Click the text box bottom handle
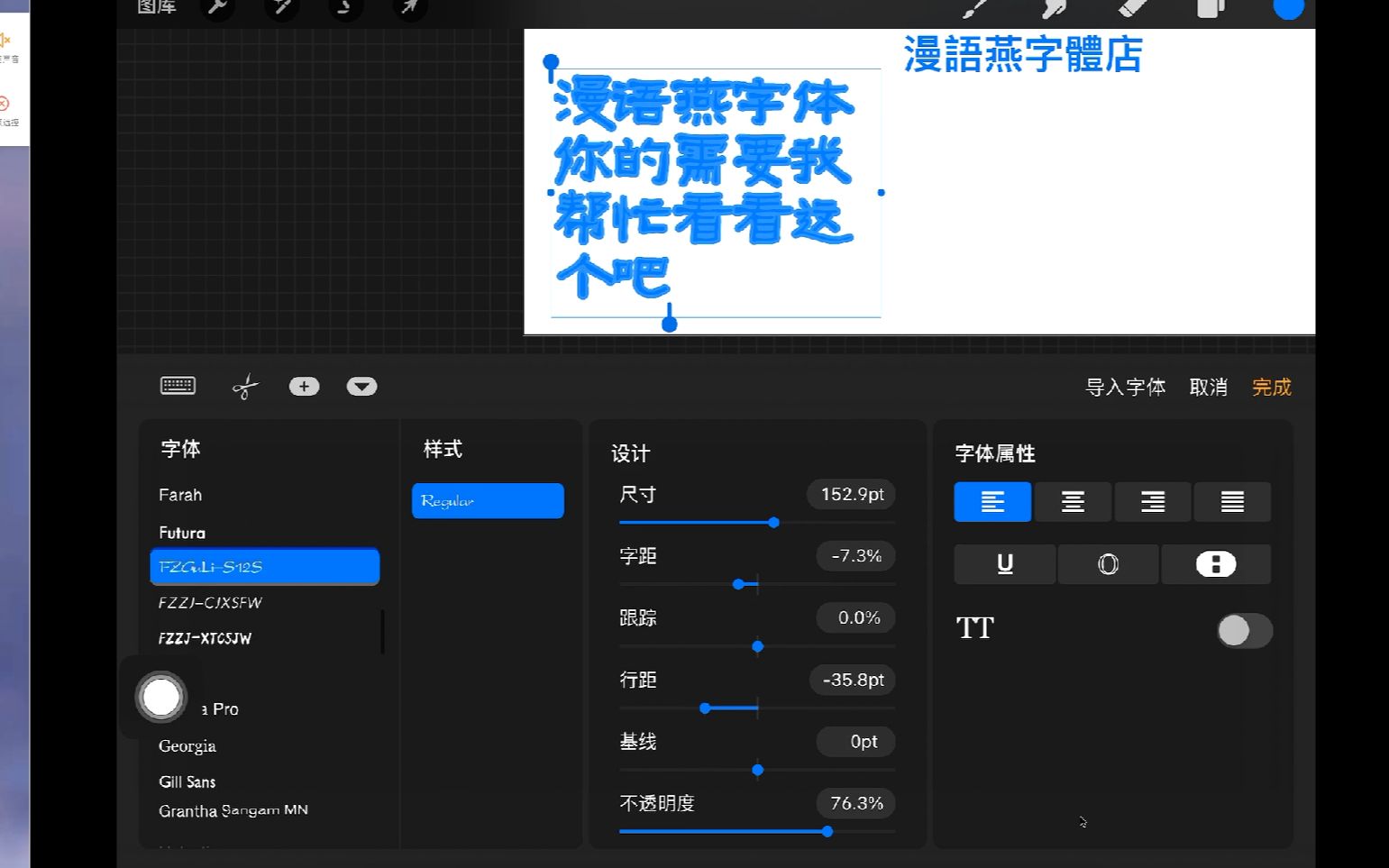1389x868 pixels. click(670, 324)
